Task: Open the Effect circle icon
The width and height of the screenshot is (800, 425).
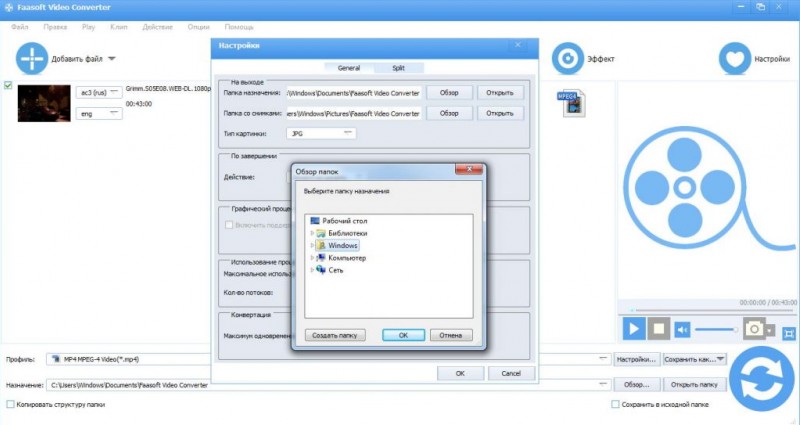Action: coord(567,59)
